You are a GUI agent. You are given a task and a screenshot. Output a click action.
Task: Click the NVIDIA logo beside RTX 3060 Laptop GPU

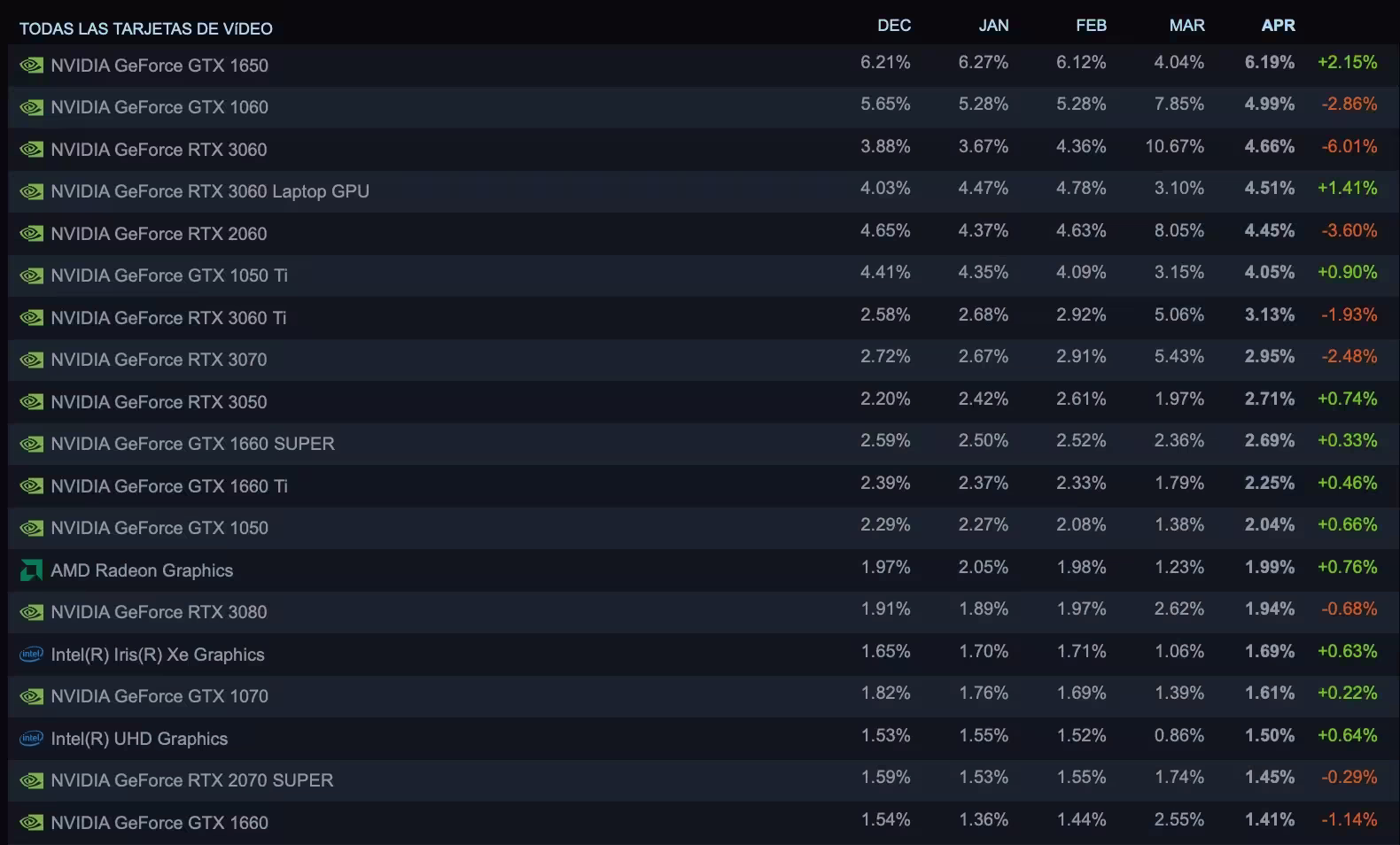point(31,191)
